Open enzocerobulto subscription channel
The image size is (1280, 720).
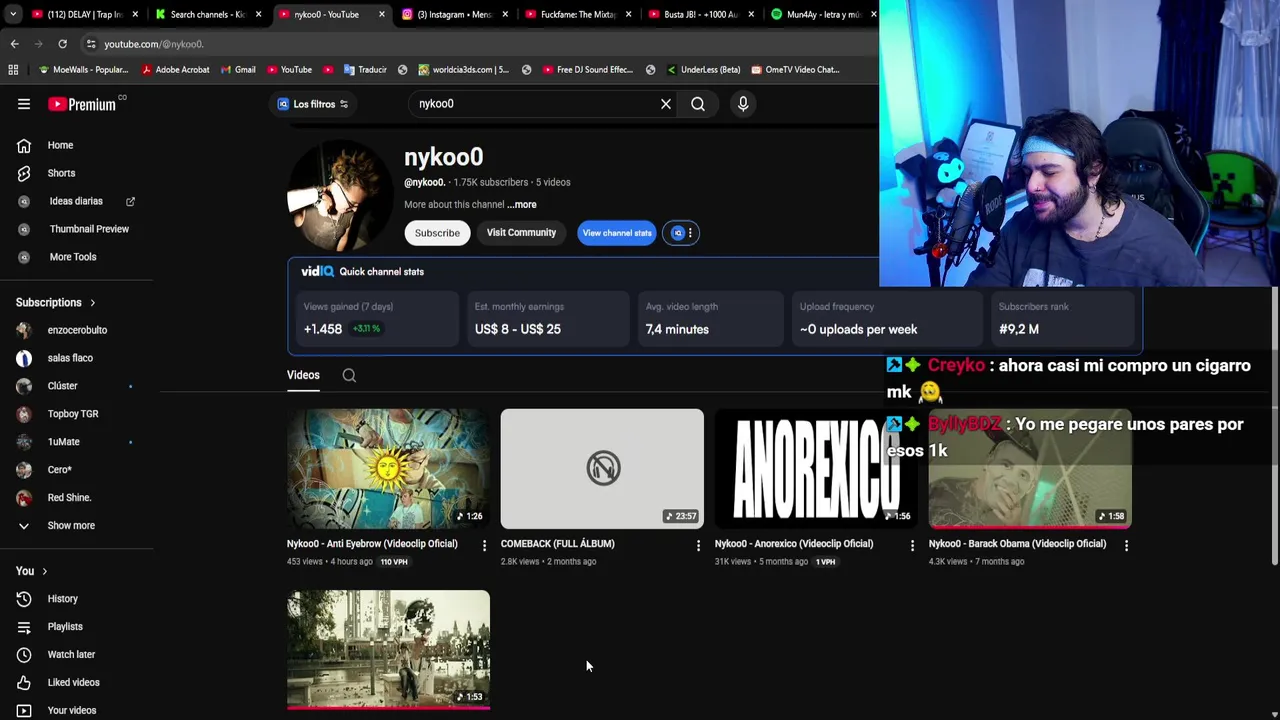pos(77,330)
